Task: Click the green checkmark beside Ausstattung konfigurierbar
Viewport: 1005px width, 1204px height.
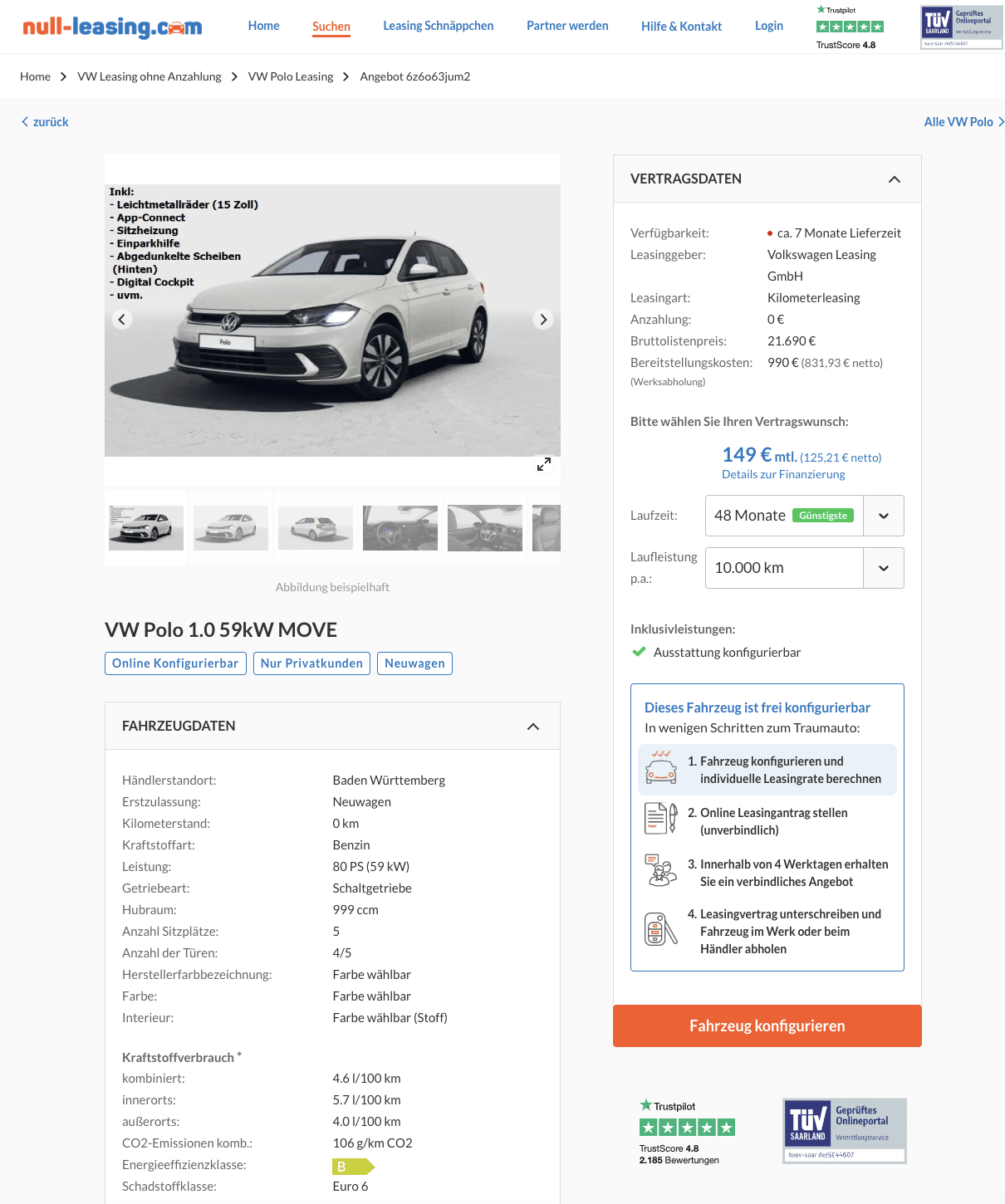Action: tap(639, 652)
